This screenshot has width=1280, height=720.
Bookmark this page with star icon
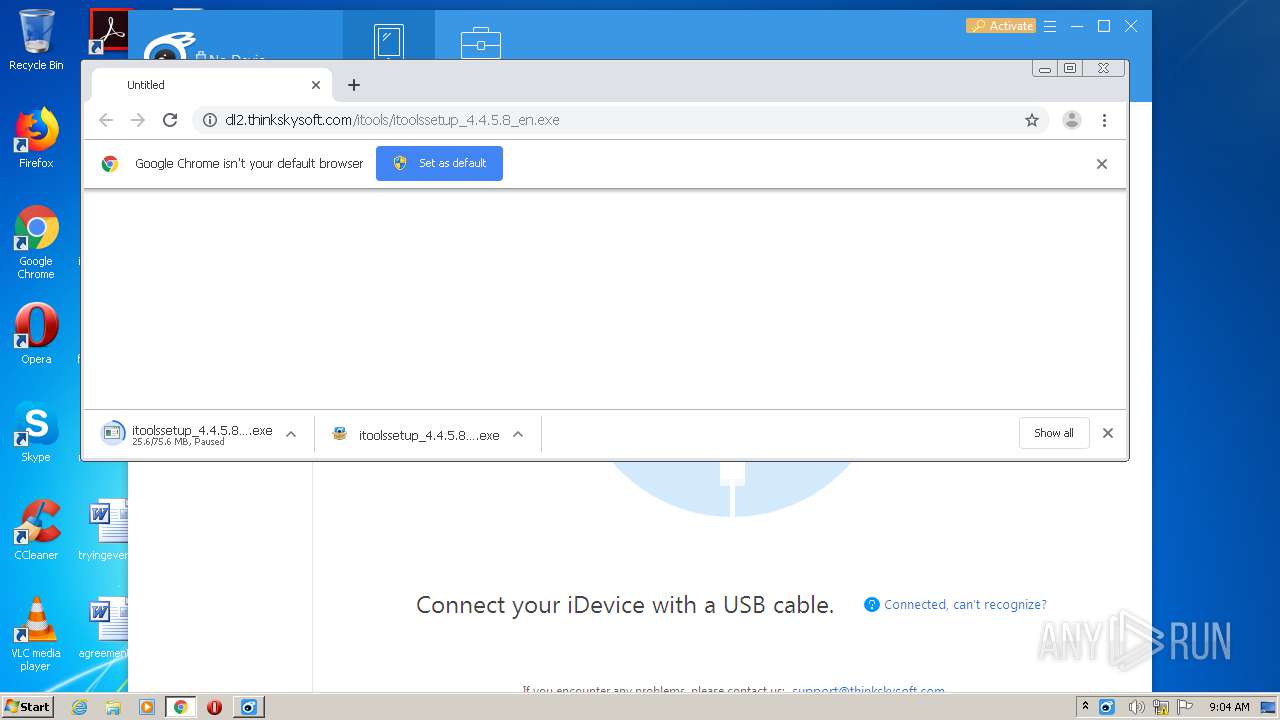[1032, 120]
